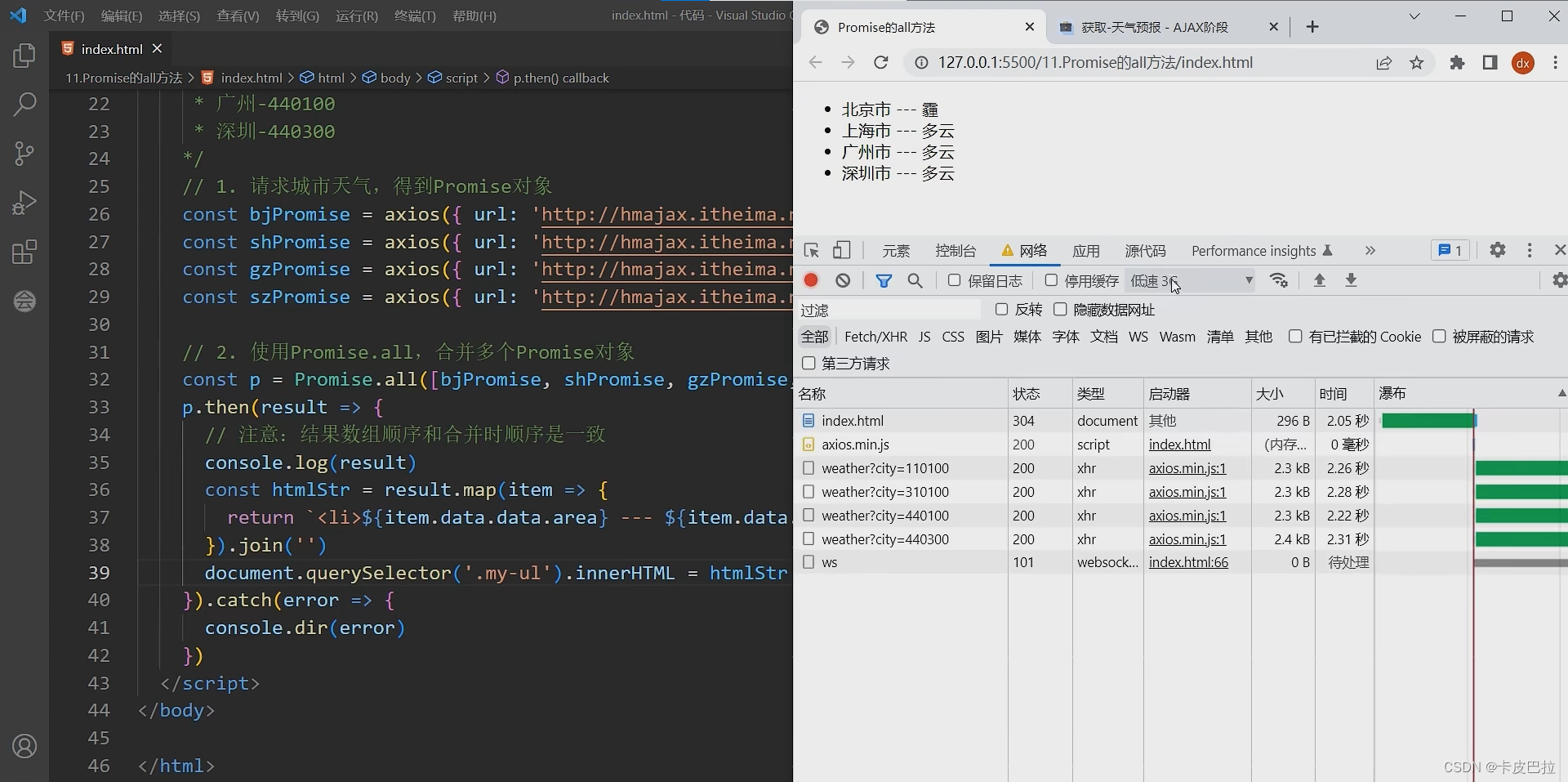Viewport: 1568px width, 782px height.
Task: Click the index.html:66 initiator link
Action: pyautogui.click(x=1188, y=562)
